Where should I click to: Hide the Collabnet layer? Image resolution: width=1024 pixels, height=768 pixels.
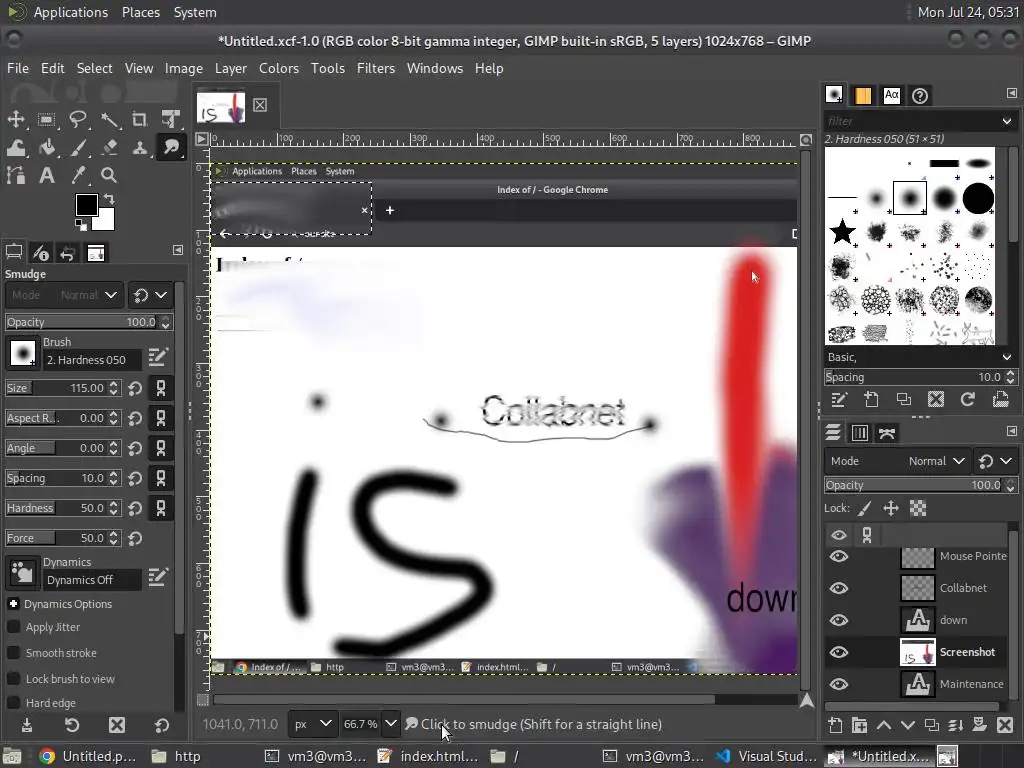coord(839,588)
